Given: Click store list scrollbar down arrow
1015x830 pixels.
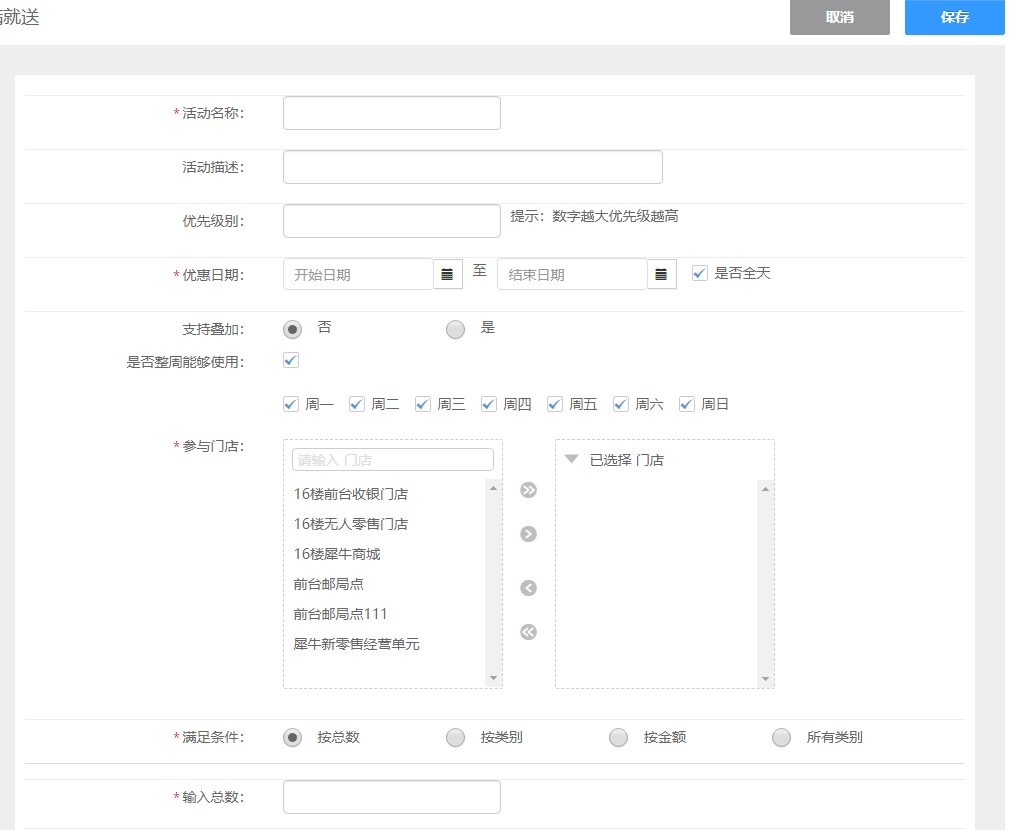Looking at the screenshot, I should tap(493, 678).
